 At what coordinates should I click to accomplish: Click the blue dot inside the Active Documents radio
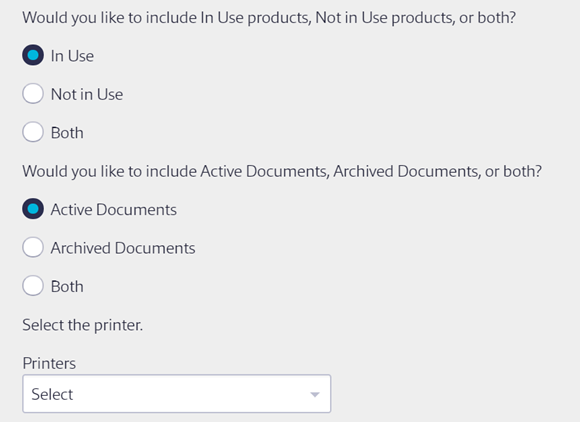coord(33,209)
